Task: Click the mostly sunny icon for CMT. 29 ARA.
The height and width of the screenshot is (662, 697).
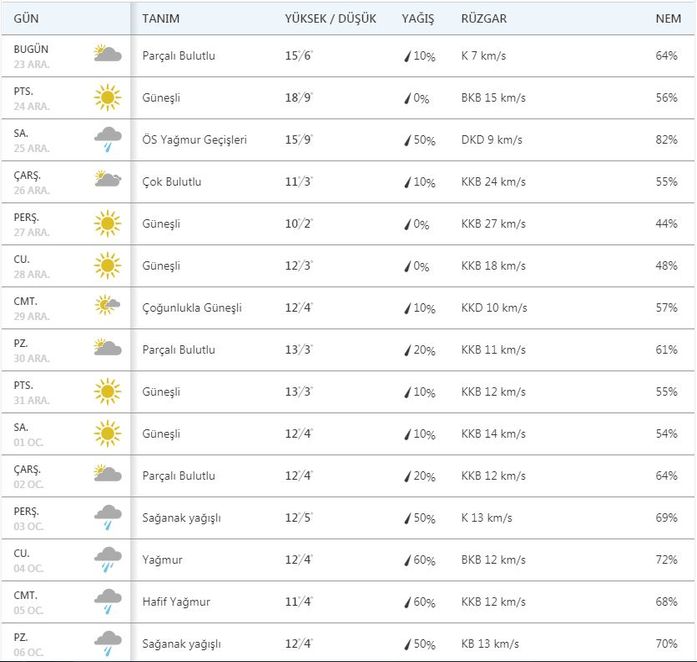Action: click(x=107, y=306)
